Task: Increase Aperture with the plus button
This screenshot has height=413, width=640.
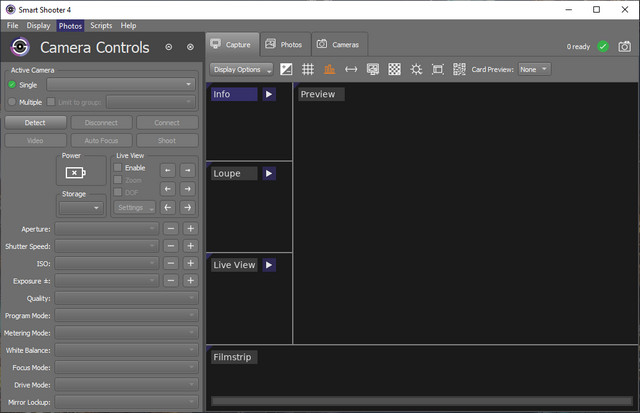Action: 189,229
